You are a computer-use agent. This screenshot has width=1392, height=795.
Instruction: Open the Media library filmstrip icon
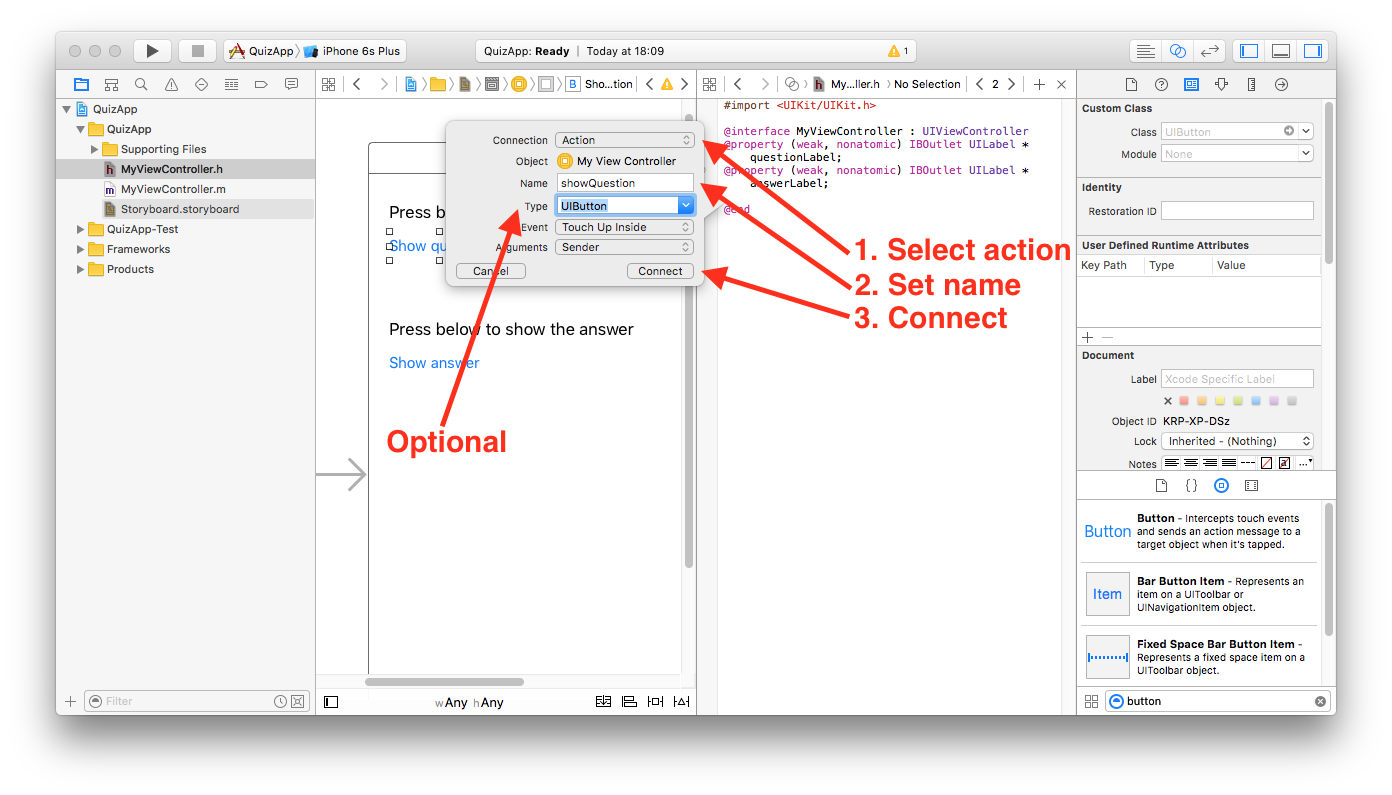tap(1251, 485)
